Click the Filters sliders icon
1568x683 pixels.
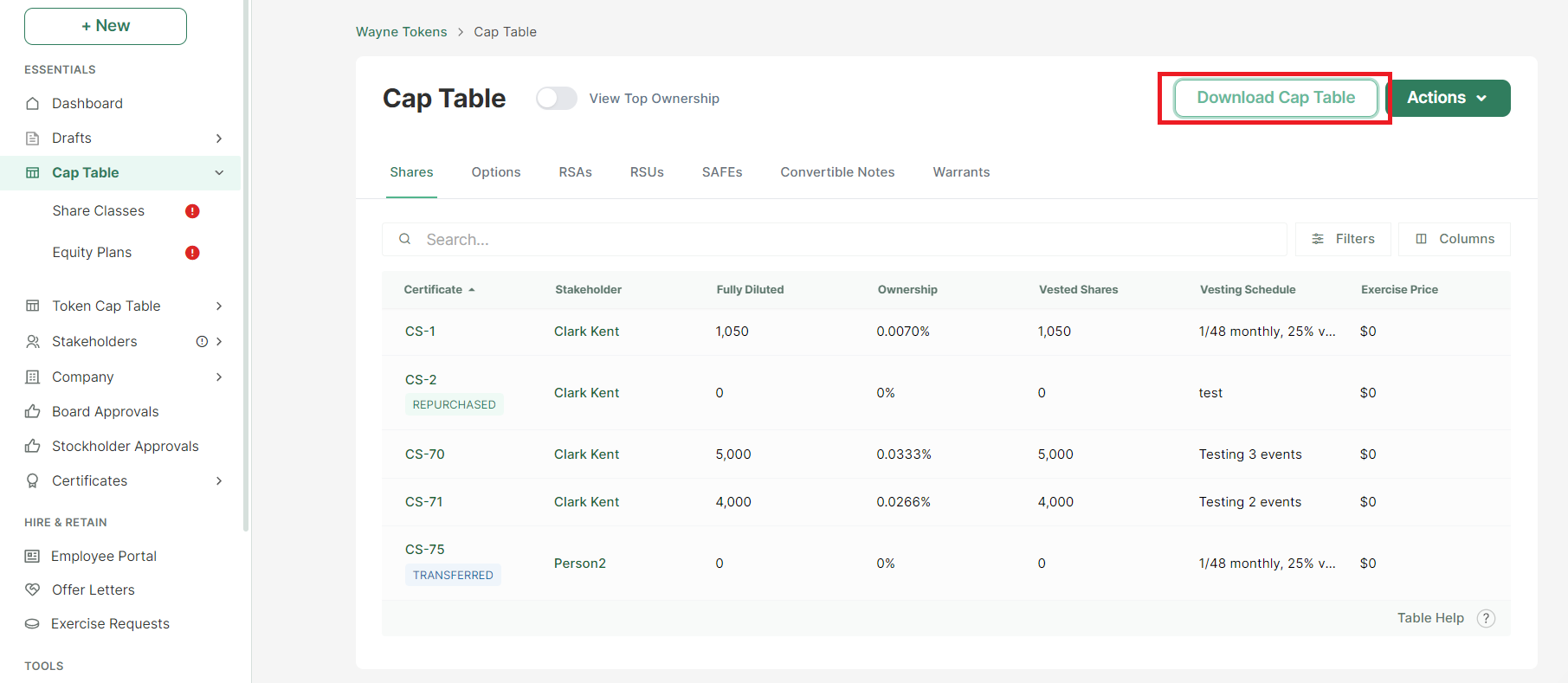tap(1318, 239)
